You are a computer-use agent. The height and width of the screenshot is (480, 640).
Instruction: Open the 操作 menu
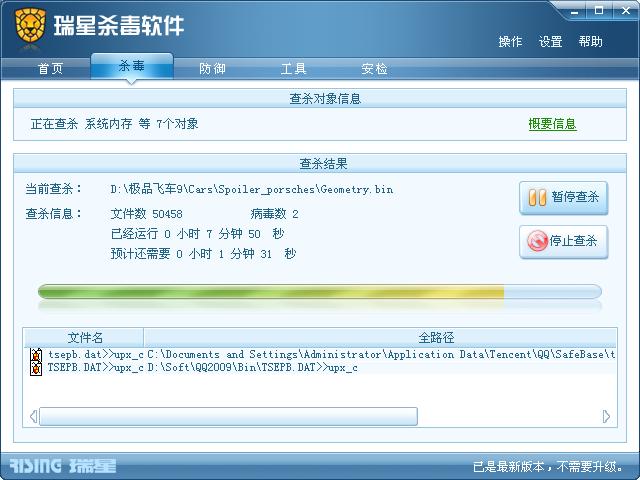510,41
